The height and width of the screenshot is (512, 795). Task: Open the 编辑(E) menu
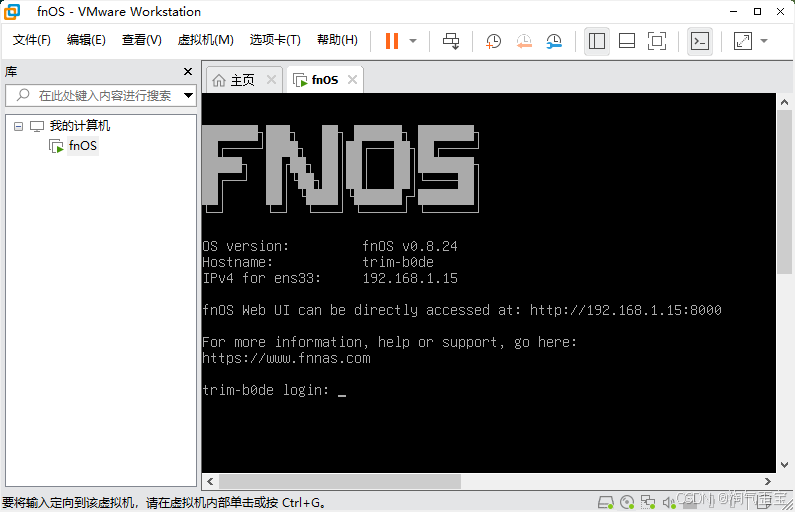(86, 40)
